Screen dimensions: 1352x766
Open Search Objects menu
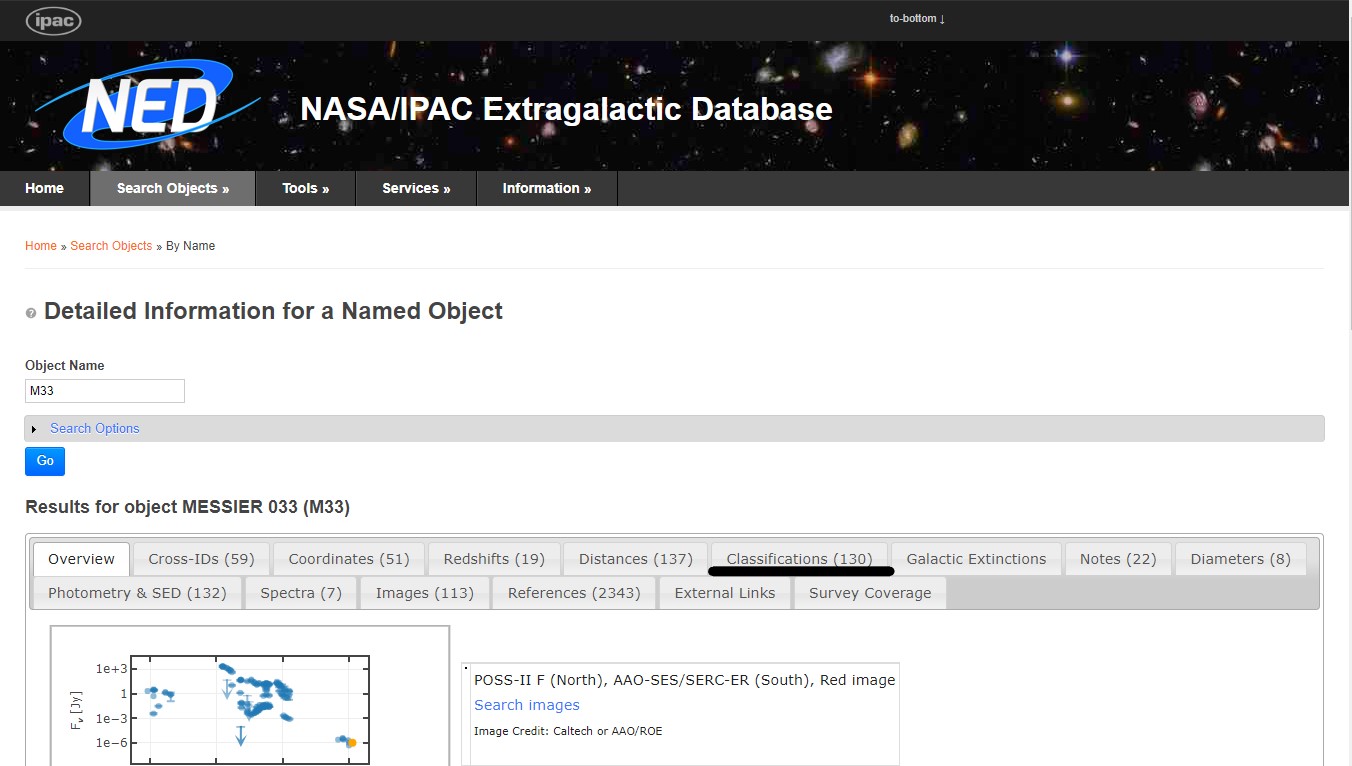click(173, 188)
